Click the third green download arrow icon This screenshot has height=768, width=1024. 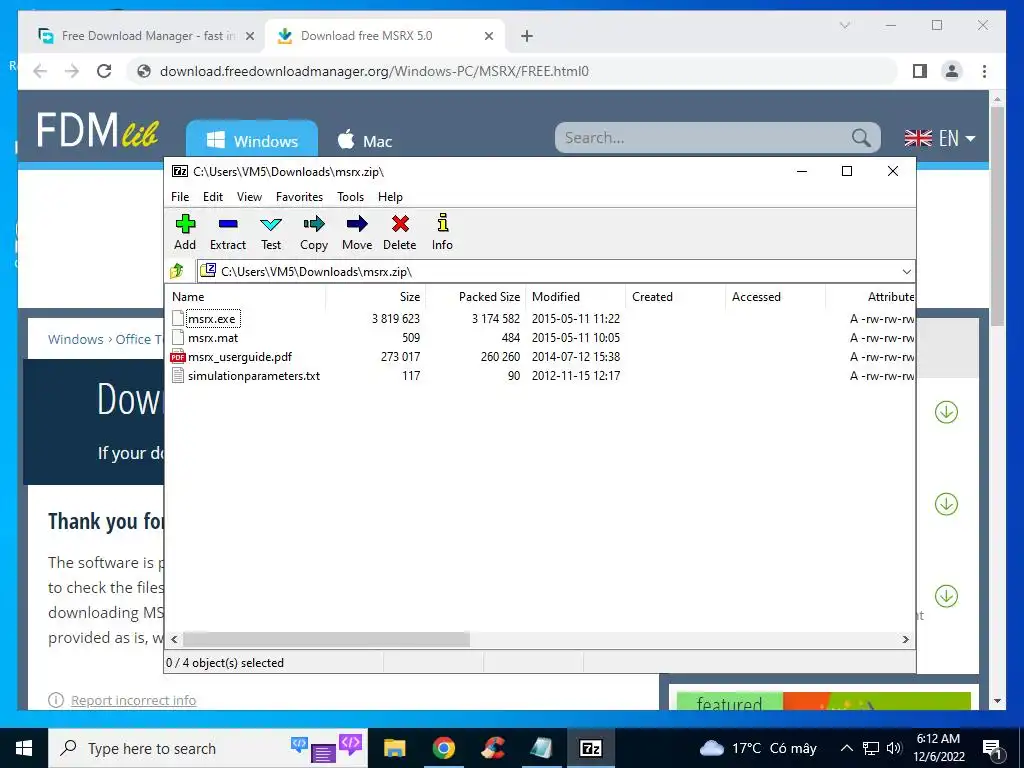coord(946,596)
